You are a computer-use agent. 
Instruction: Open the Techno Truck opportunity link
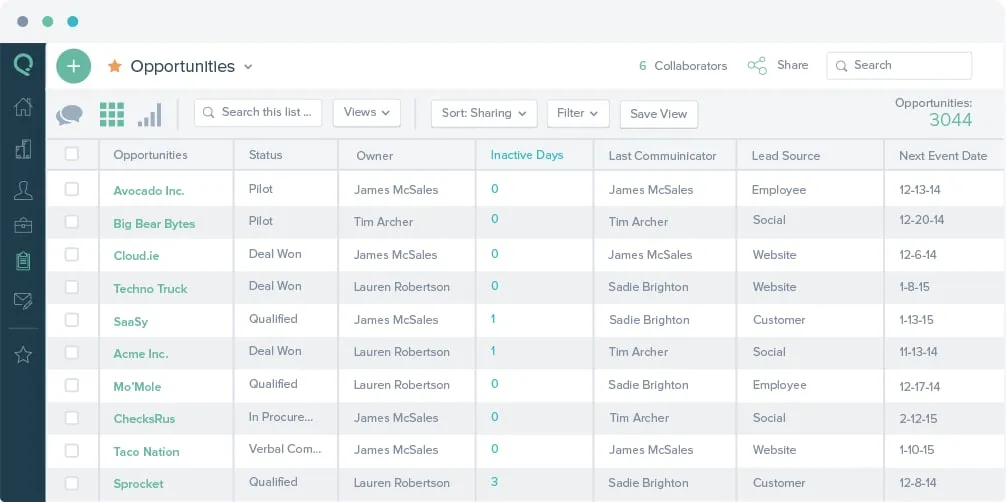point(150,289)
